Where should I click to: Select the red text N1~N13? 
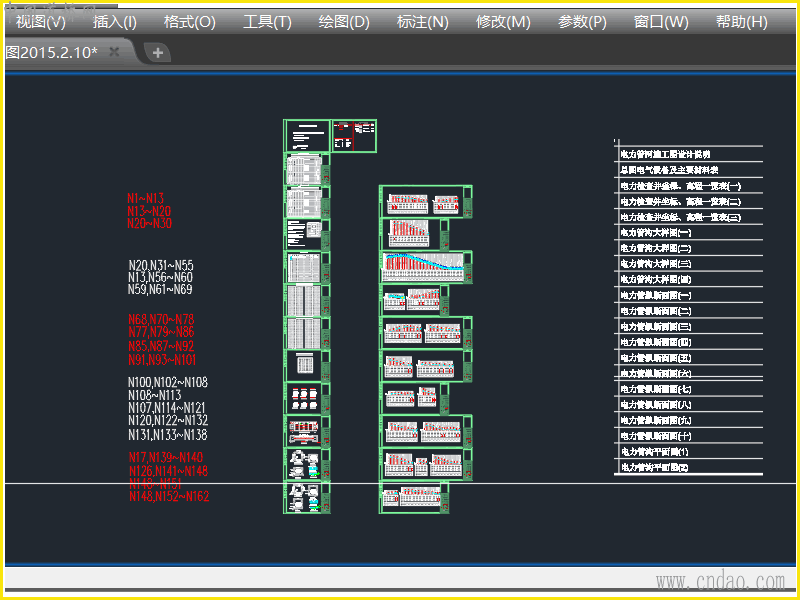point(145,198)
